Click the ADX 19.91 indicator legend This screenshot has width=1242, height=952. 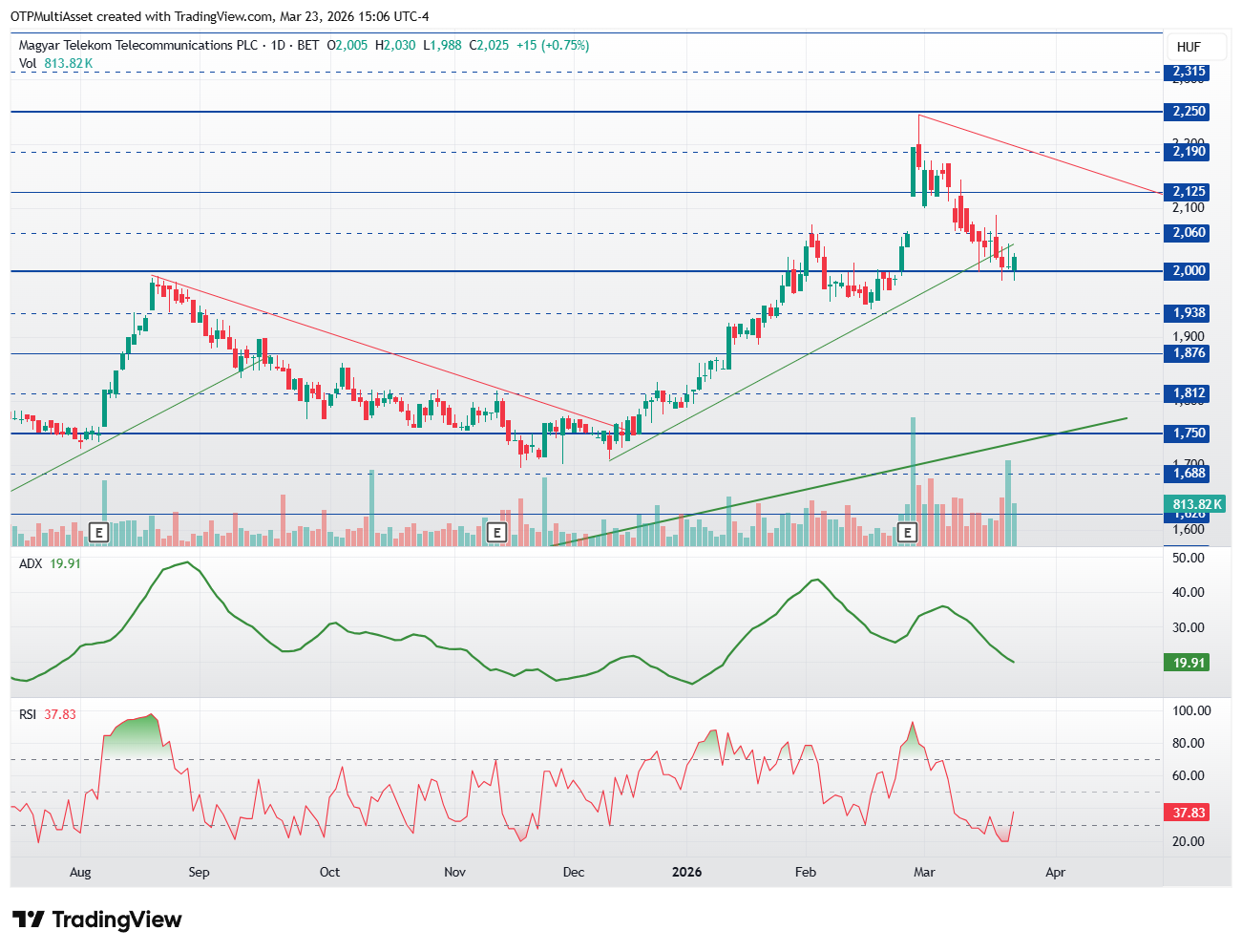pos(50,563)
